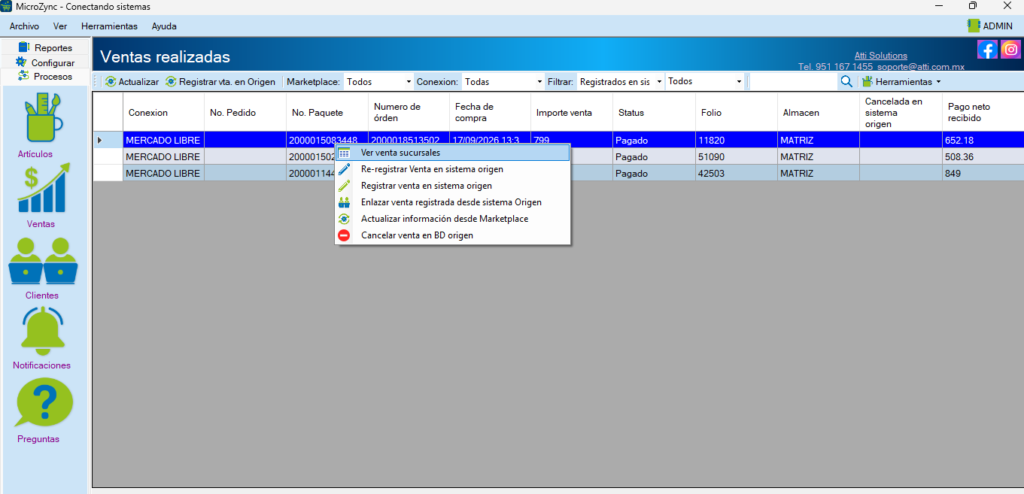Click the ADMIN user icon
Image resolution: width=1024 pixels, height=494 pixels.
click(x=974, y=26)
